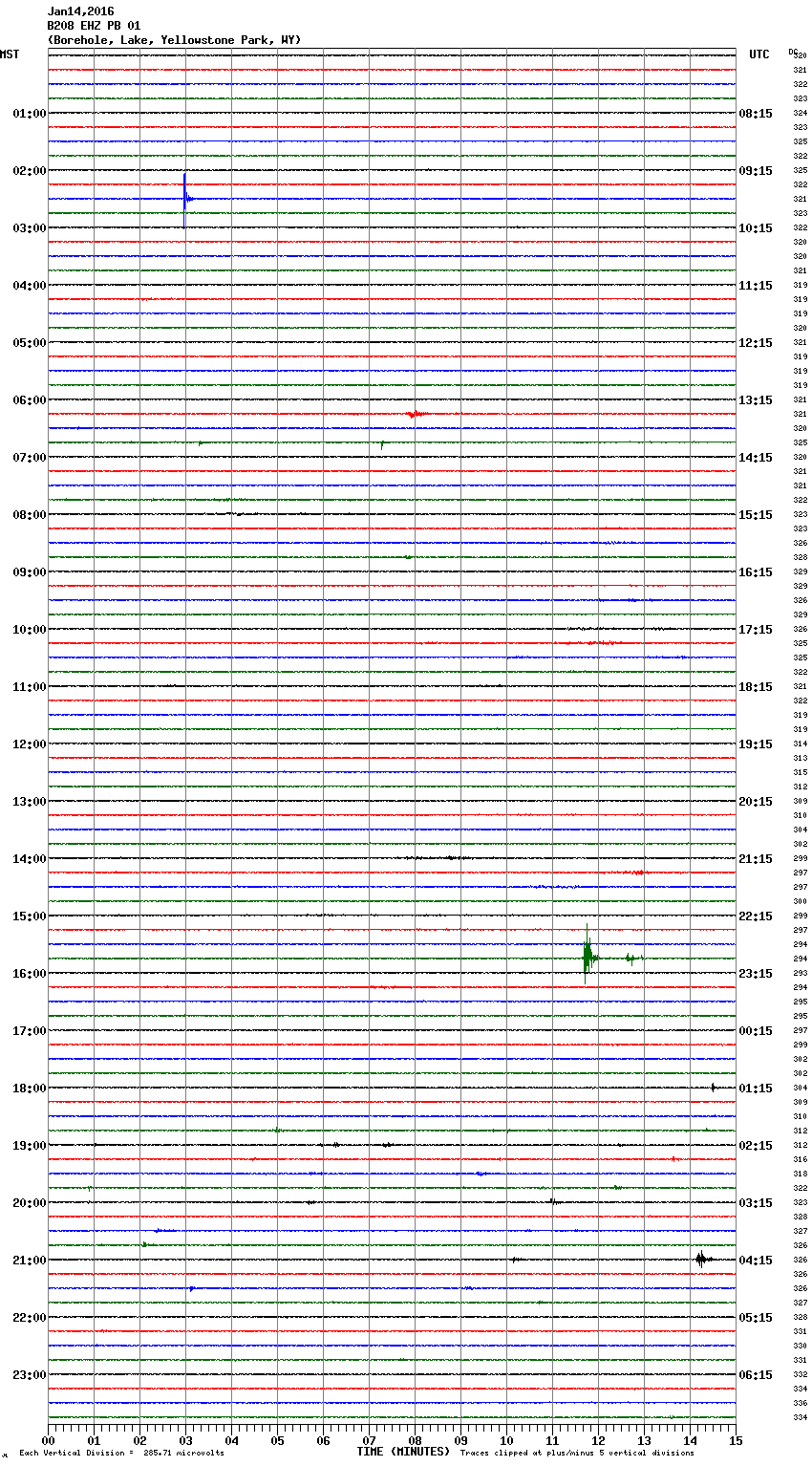Viewport: 812px width, 1466px height.
Task: Click the DC value 336 in the right column
Action: click(801, 1404)
